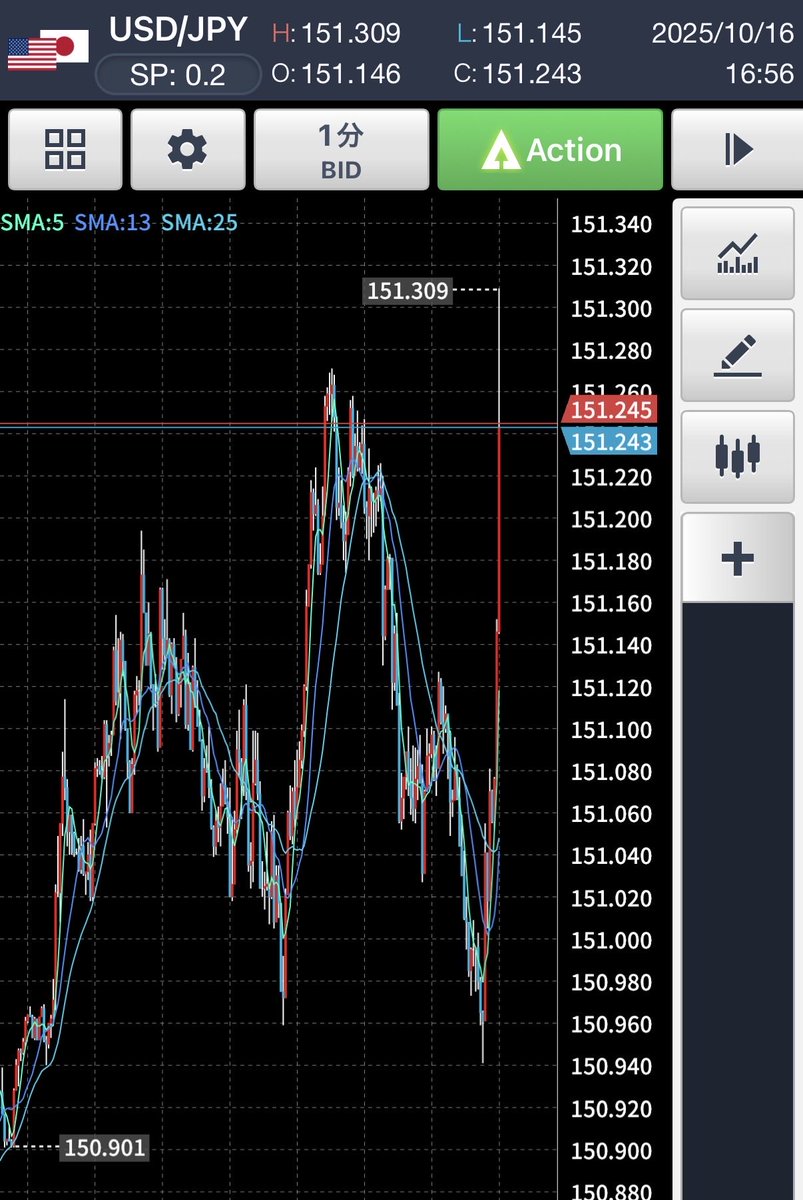803x1200 pixels.
Task: Tap the C: 151.243 close value
Action: [519, 74]
